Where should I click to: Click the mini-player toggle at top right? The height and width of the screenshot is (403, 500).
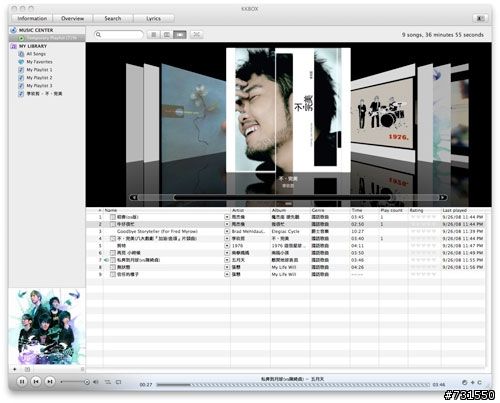480,18
